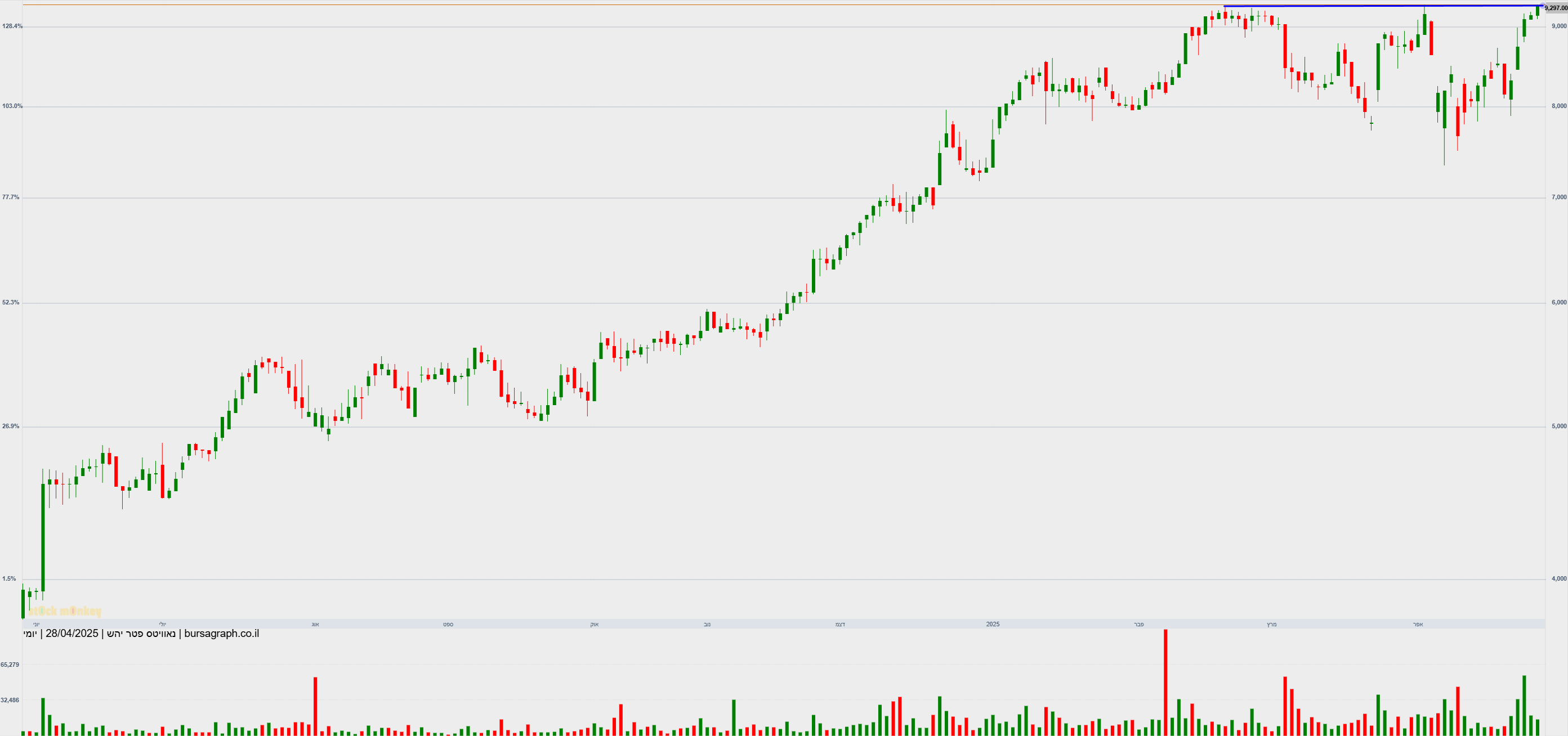Click the דצמ month label on timeline
1568x736 pixels.
click(x=840, y=625)
